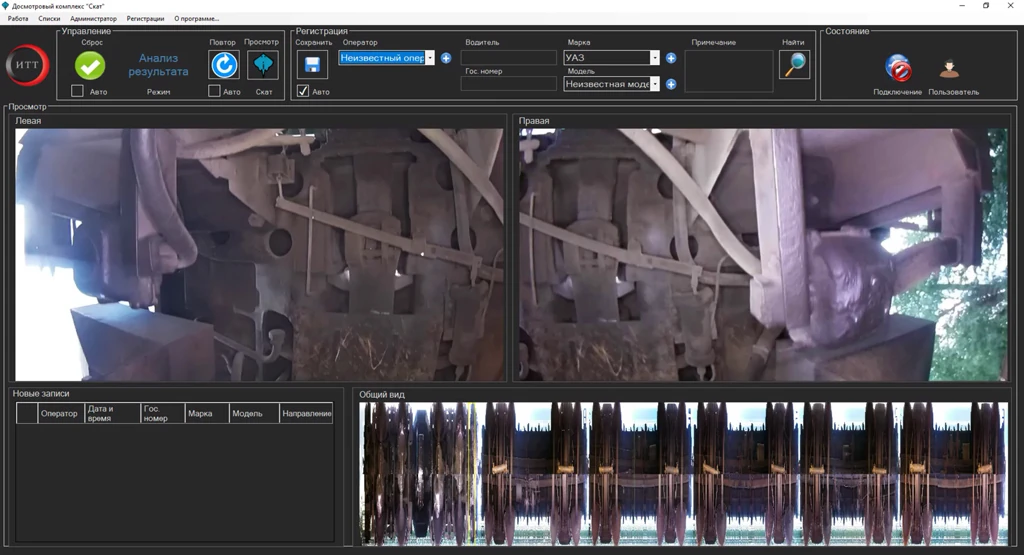Viewport: 1024px width, 555px height.
Task: Uncheck the Авто checkbox under Сохранить
Action: pyautogui.click(x=303, y=91)
